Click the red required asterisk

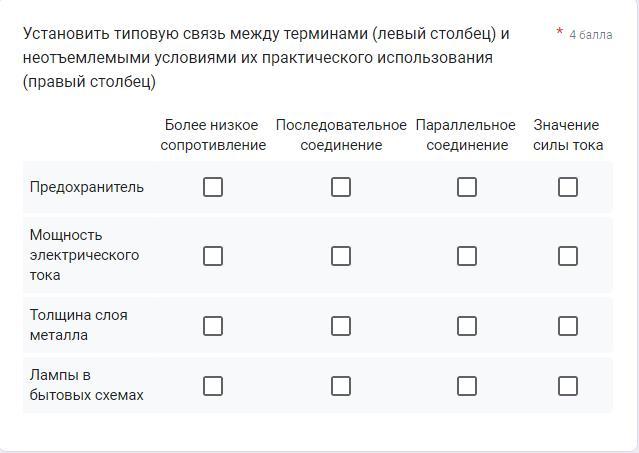click(x=560, y=32)
